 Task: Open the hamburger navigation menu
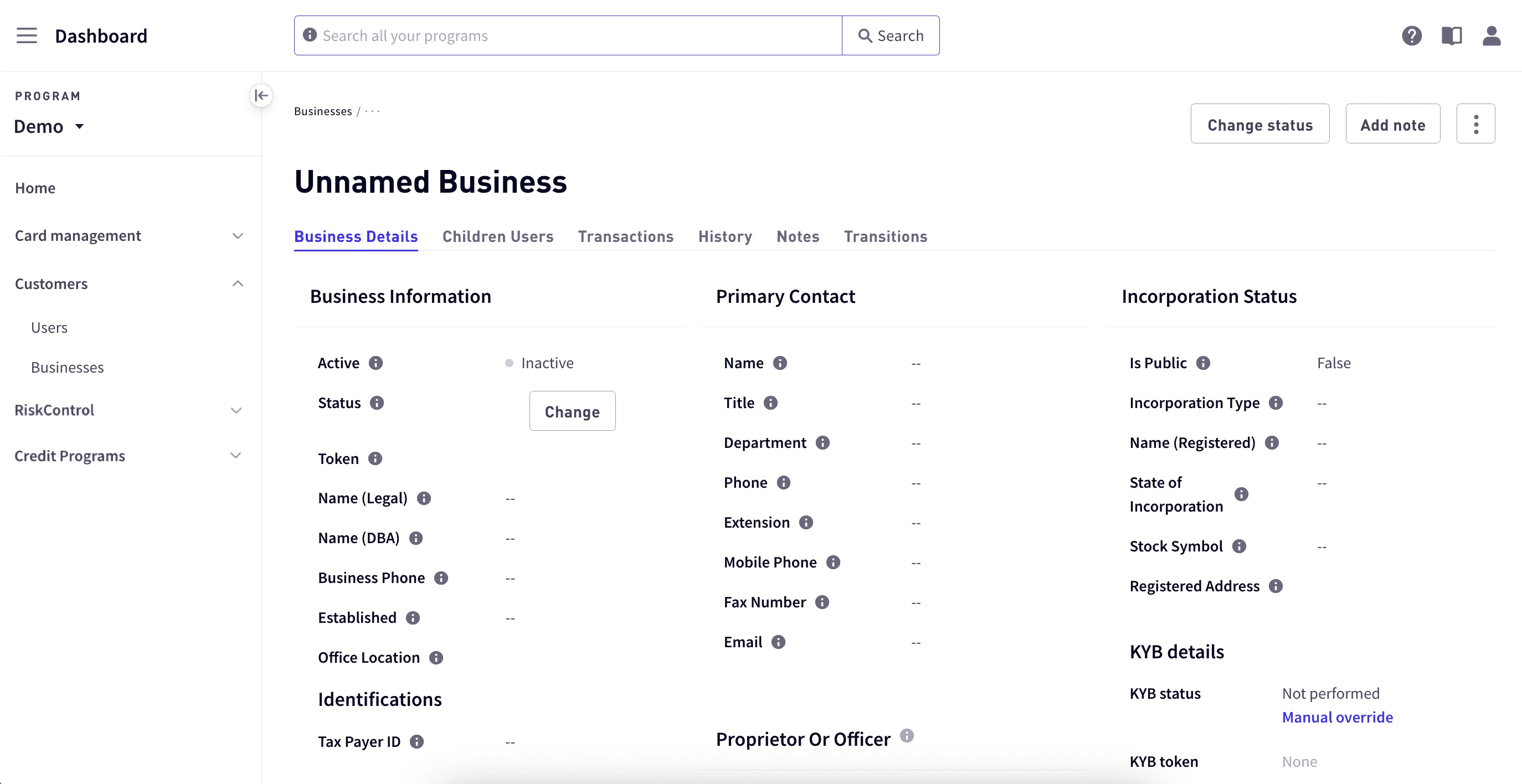26,35
